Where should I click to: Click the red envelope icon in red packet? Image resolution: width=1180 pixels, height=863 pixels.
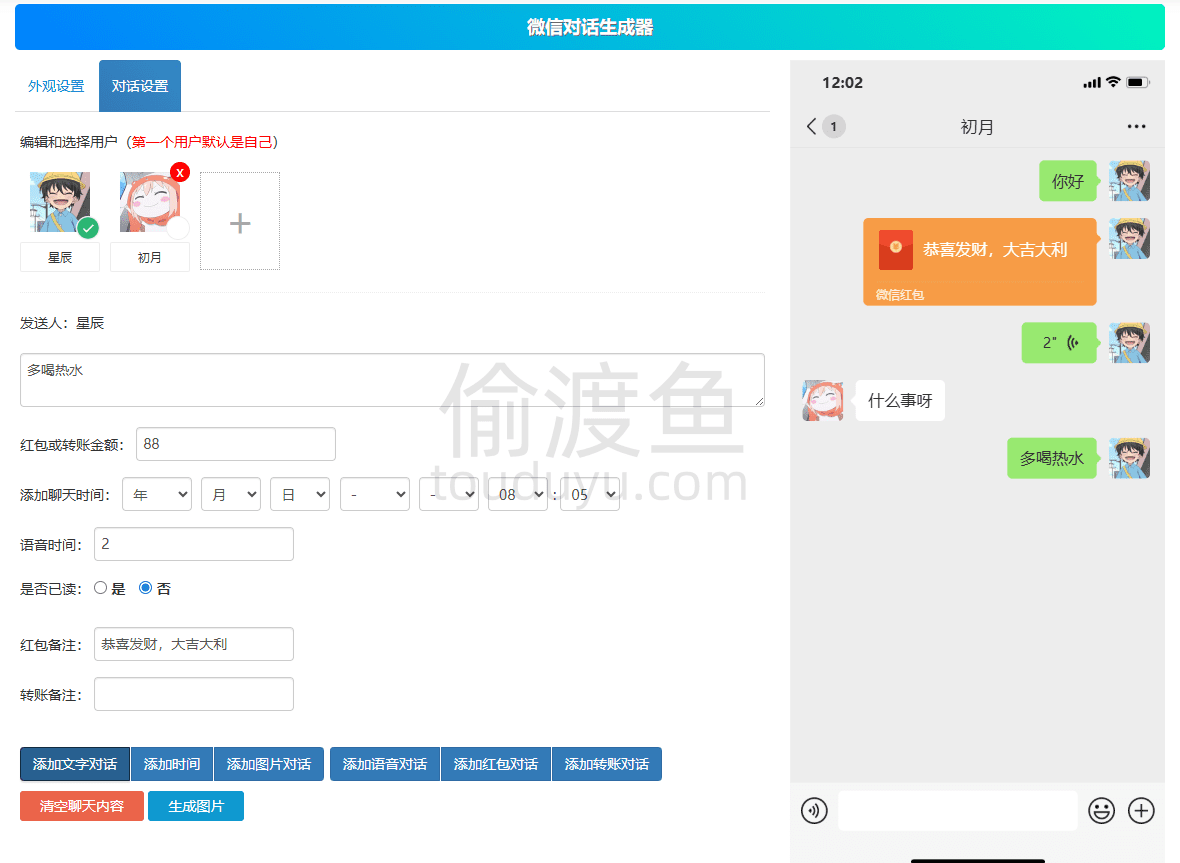(896, 249)
